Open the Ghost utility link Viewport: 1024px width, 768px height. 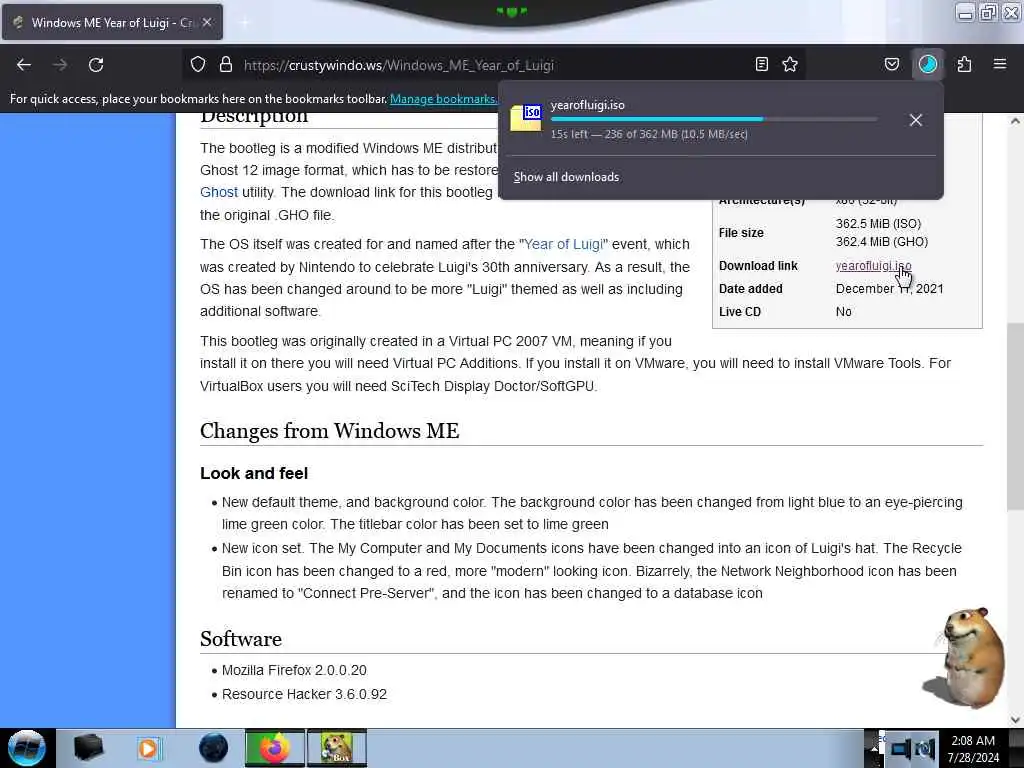[x=219, y=192]
